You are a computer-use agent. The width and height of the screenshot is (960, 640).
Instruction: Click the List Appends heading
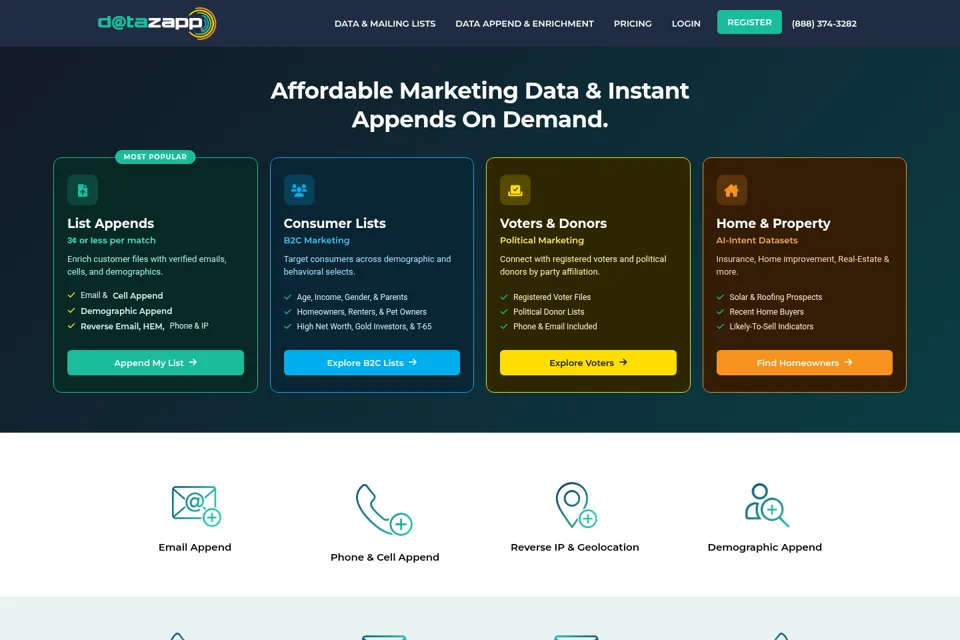[x=110, y=224]
